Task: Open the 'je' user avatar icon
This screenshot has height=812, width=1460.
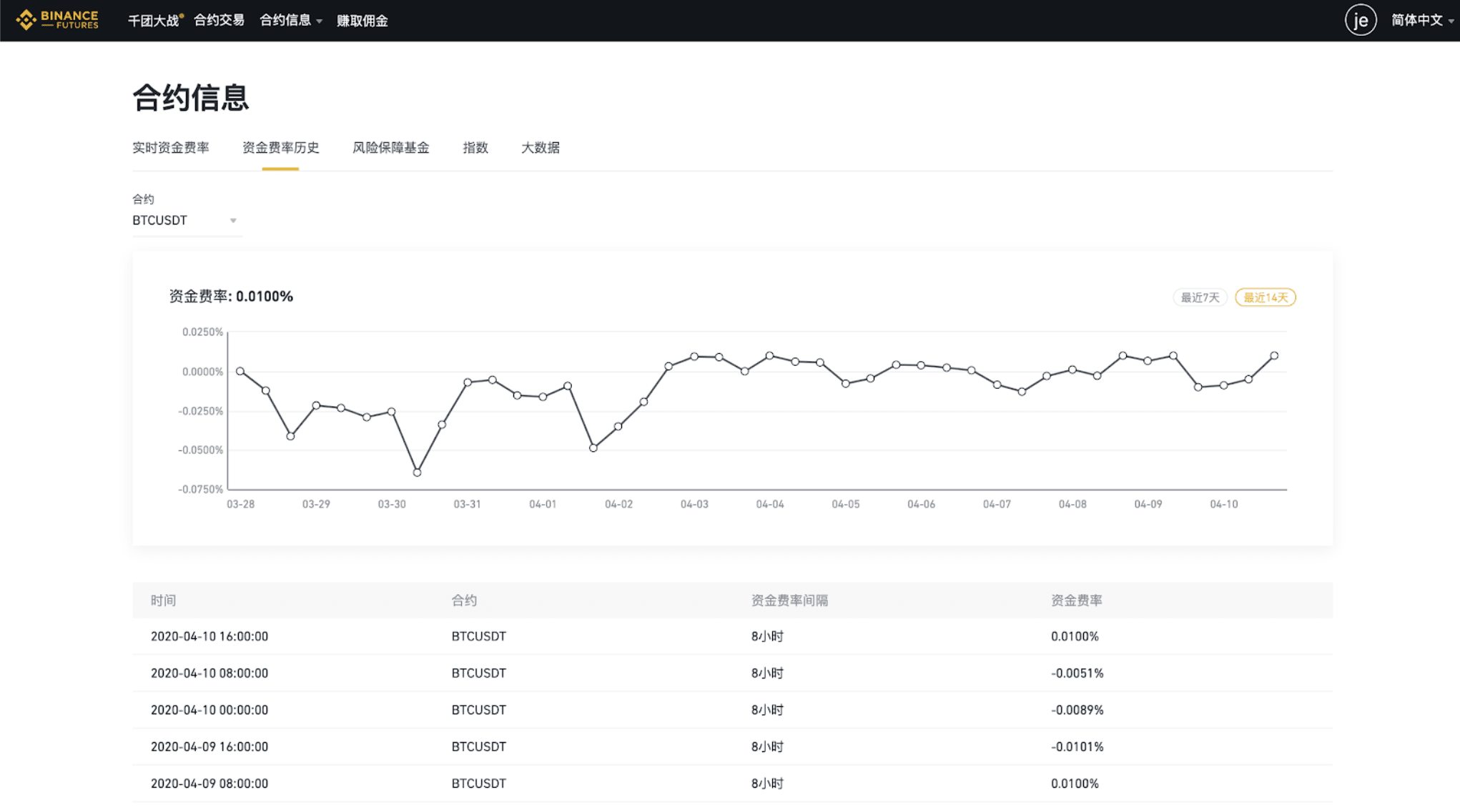Action: tap(1360, 20)
